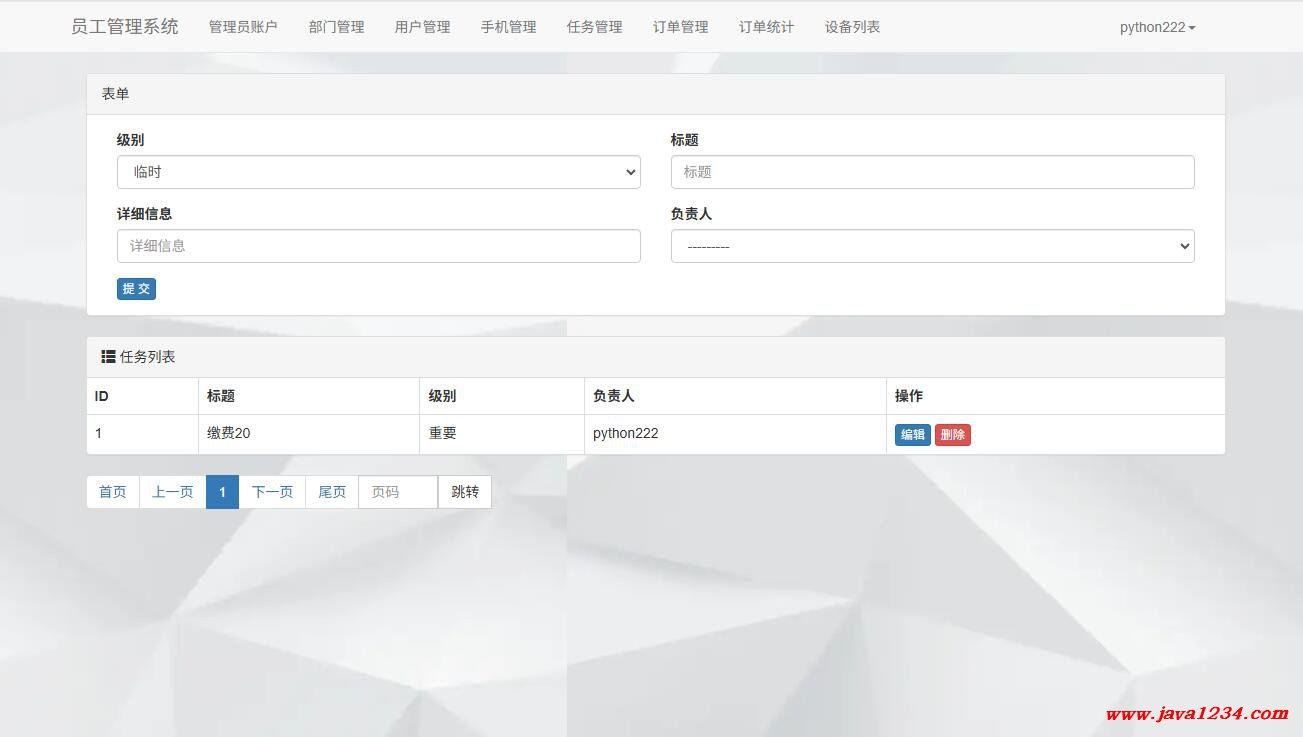
Task: Open the python222 user menu
Action: pyautogui.click(x=1157, y=27)
